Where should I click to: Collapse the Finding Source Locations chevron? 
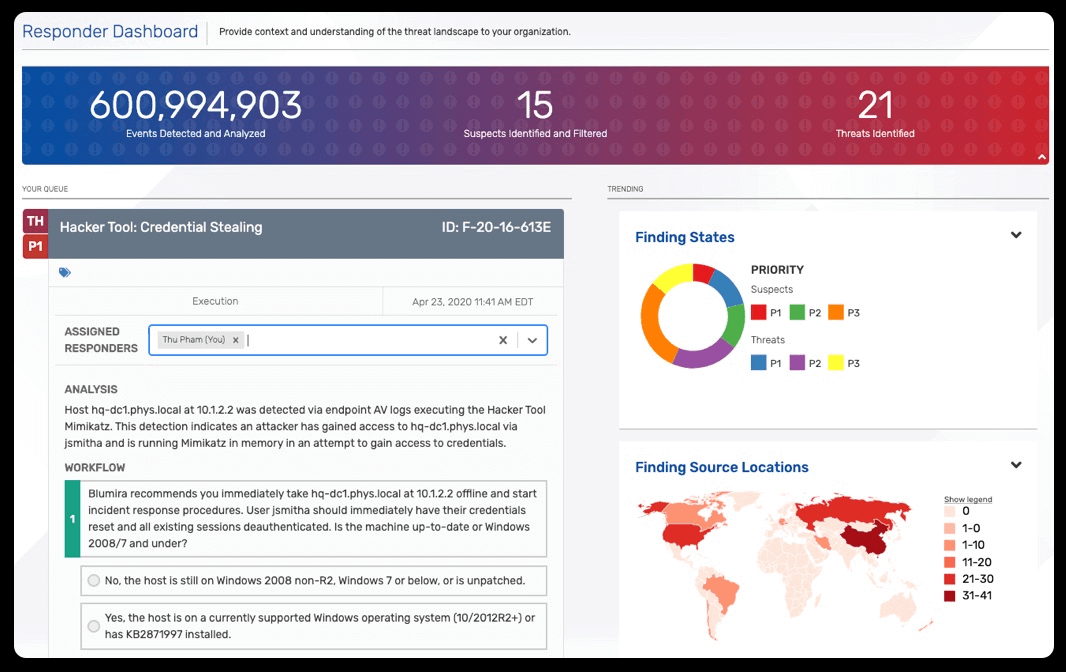[1016, 465]
